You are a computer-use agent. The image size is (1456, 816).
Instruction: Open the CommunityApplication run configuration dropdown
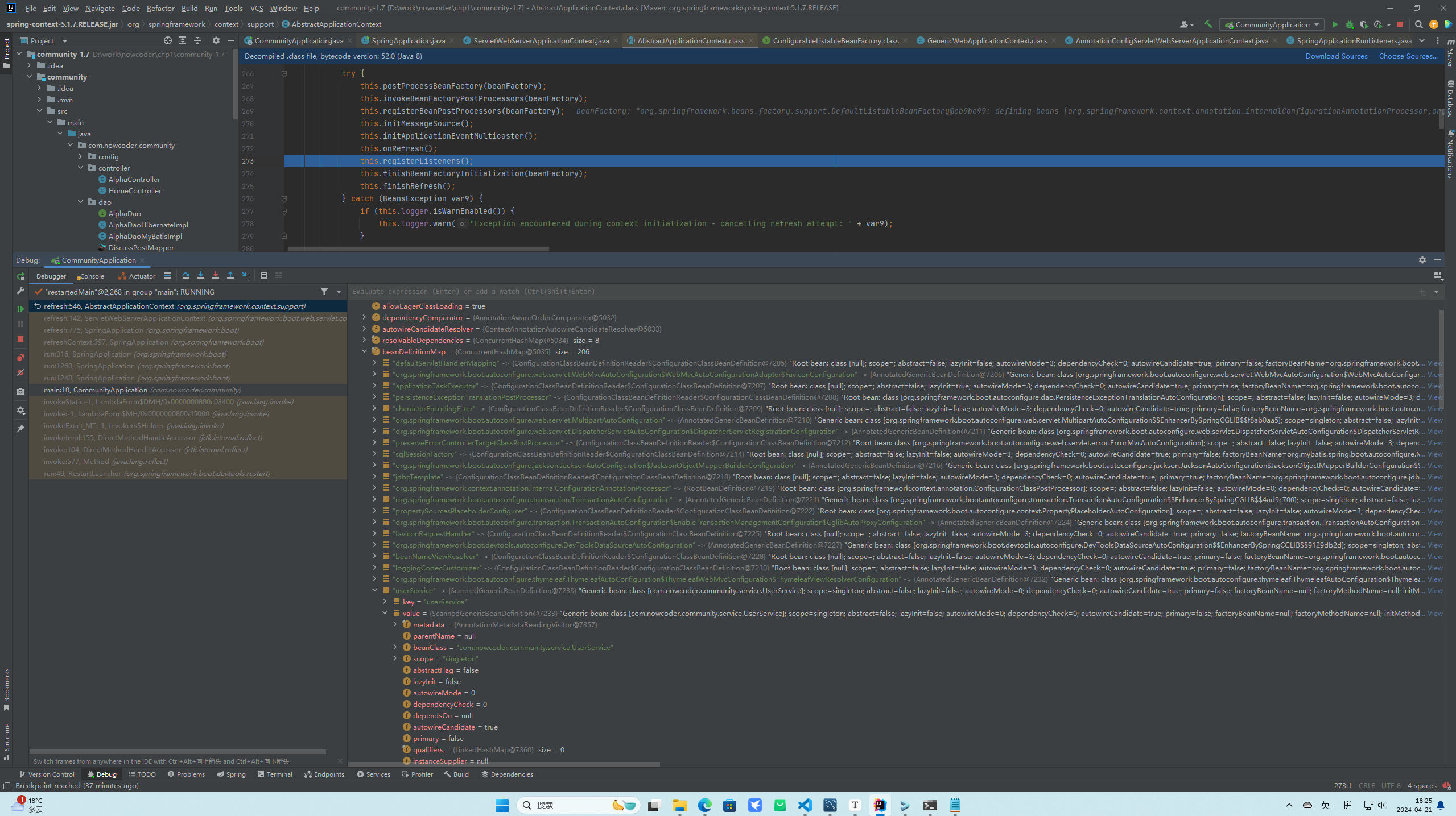pyautogui.click(x=1272, y=24)
